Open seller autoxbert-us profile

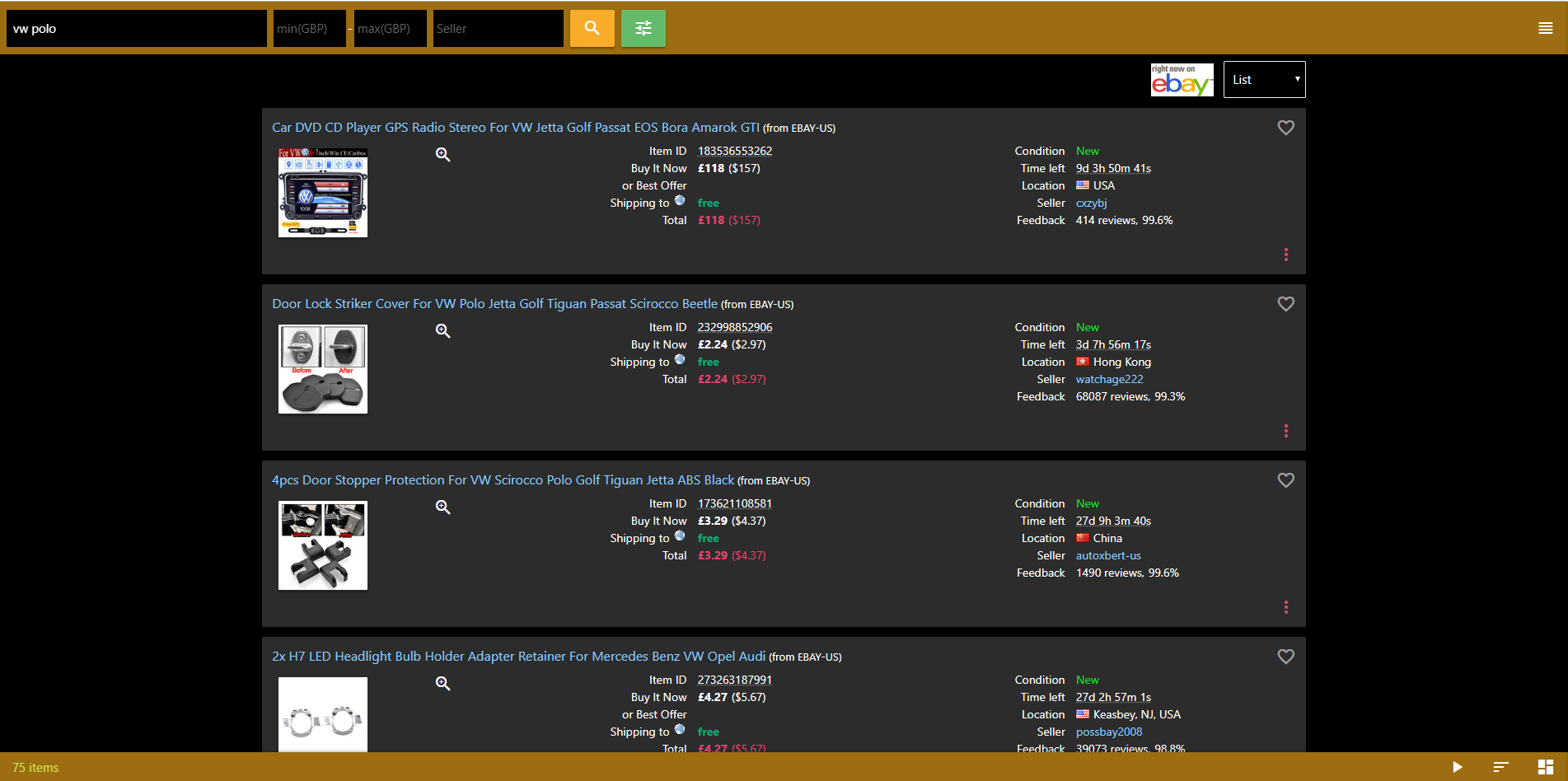click(1108, 555)
